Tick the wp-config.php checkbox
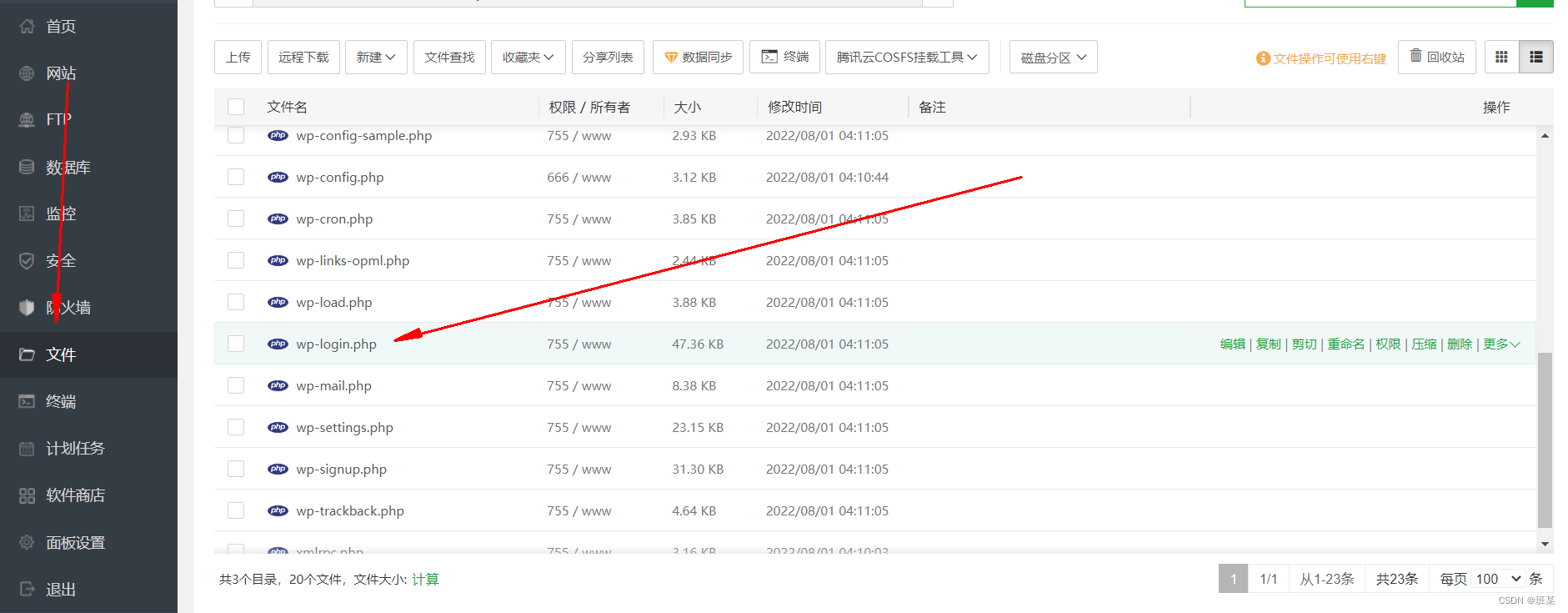This screenshot has height=613, width=1568. 236,177
